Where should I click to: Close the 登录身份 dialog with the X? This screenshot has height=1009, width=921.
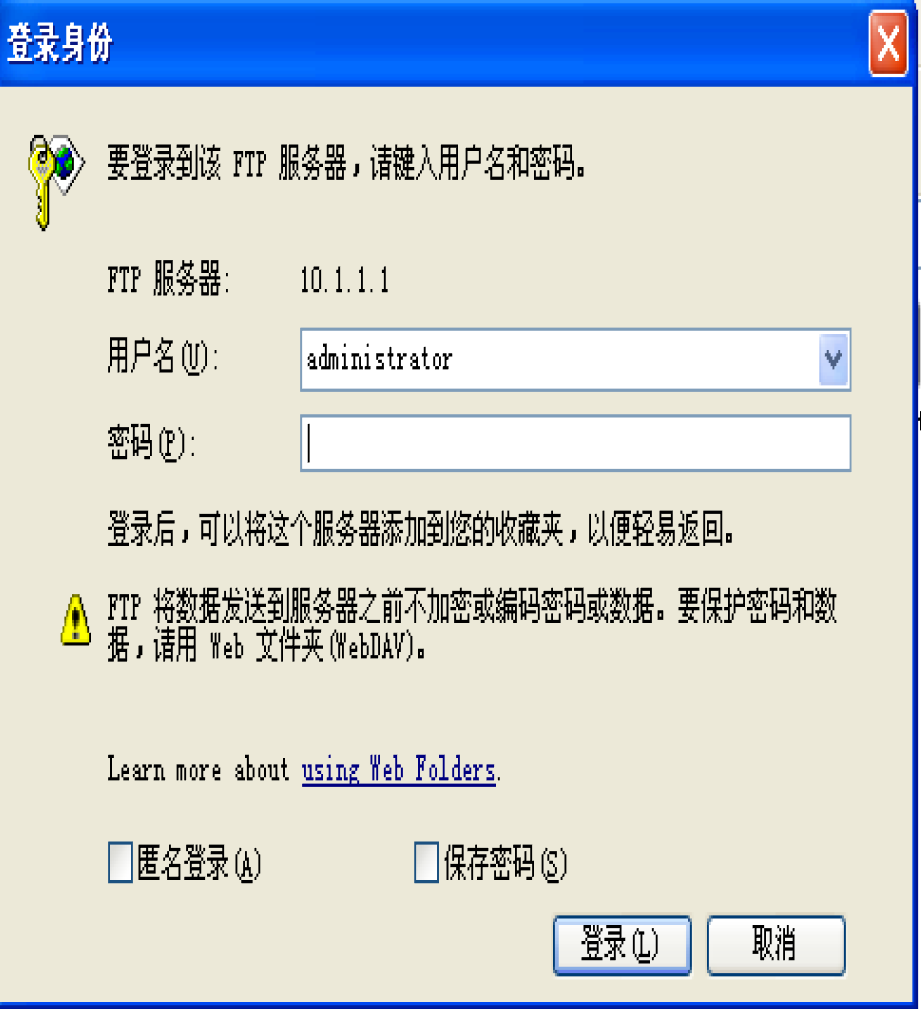tap(888, 44)
